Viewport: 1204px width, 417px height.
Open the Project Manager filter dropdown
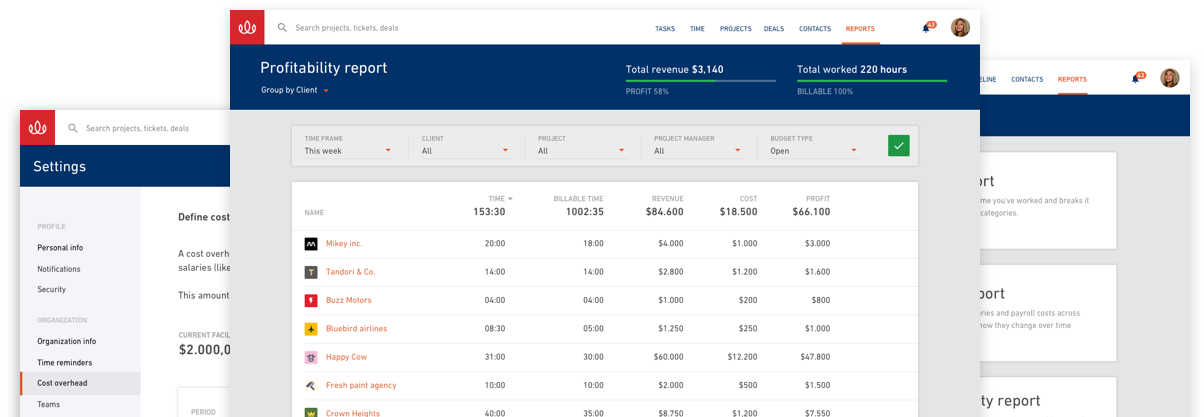(698, 151)
